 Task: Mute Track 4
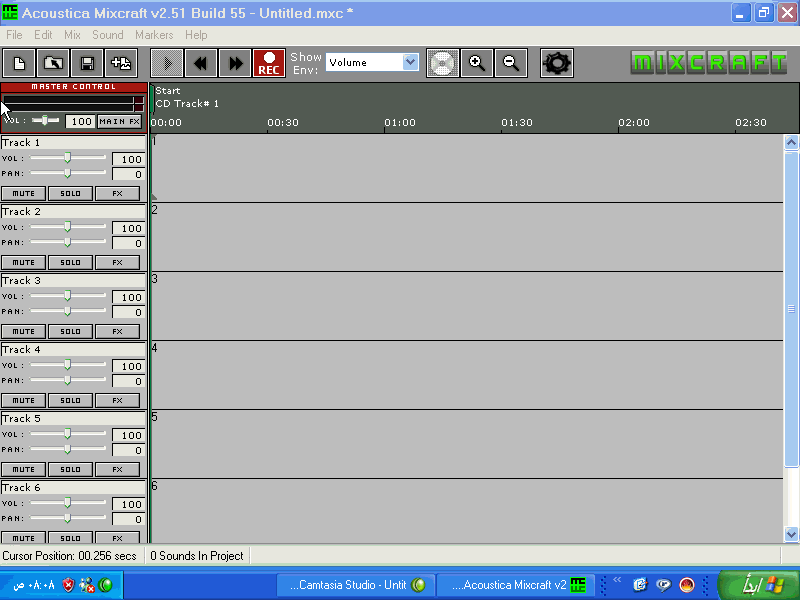pyautogui.click(x=23, y=401)
